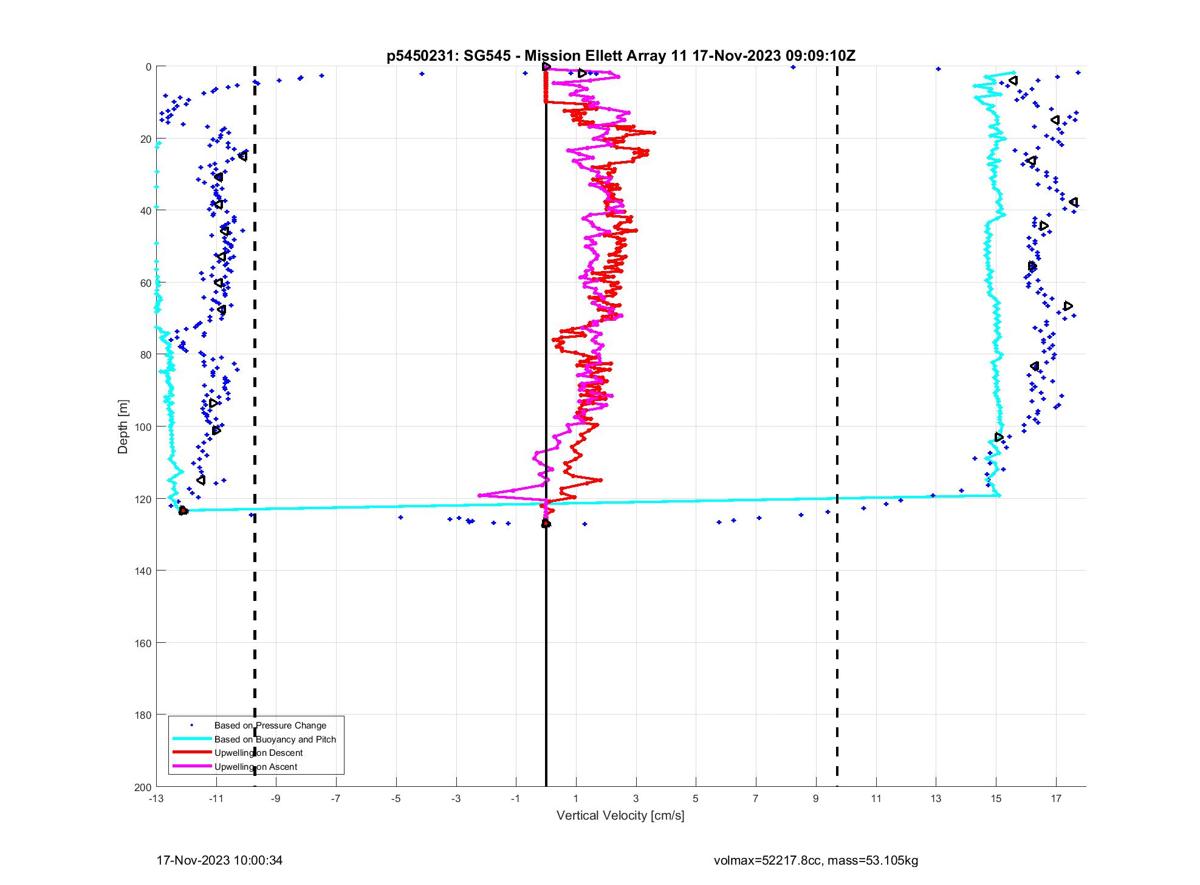Click velocity-axis tick label "1"

click(x=576, y=799)
